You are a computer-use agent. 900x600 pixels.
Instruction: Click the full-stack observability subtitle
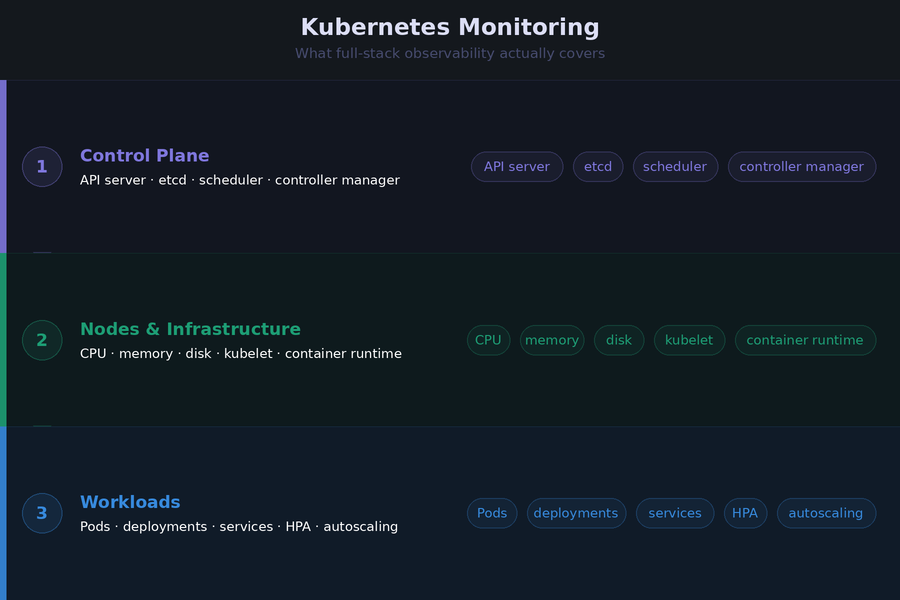click(450, 53)
